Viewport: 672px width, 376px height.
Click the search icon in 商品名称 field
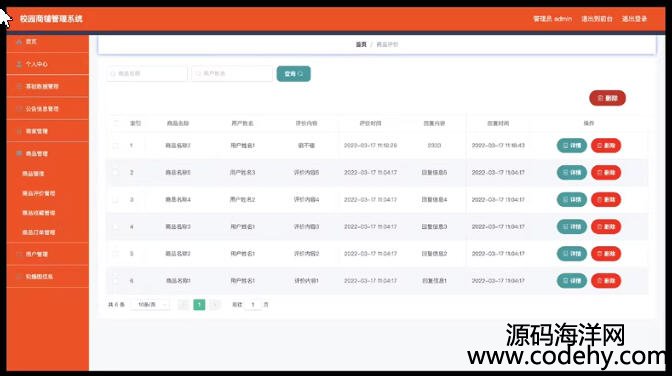coord(114,74)
